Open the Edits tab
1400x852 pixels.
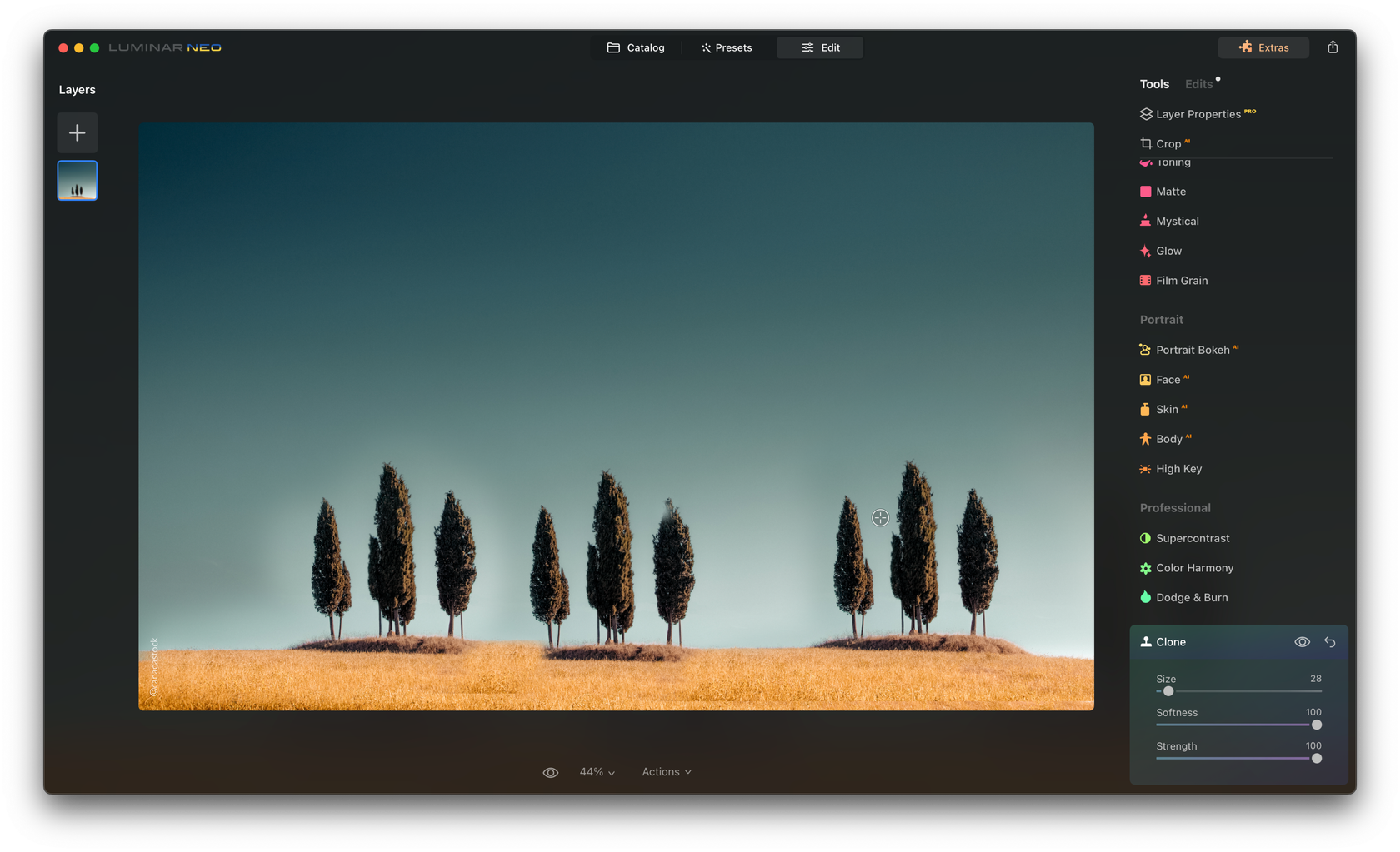(1198, 84)
